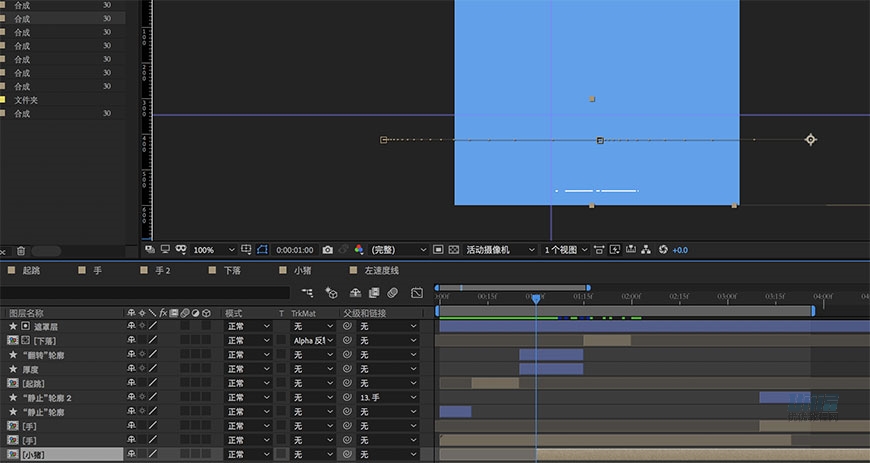
Task: Click the 父级和链接 column header
Action: click(x=365, y=313)
